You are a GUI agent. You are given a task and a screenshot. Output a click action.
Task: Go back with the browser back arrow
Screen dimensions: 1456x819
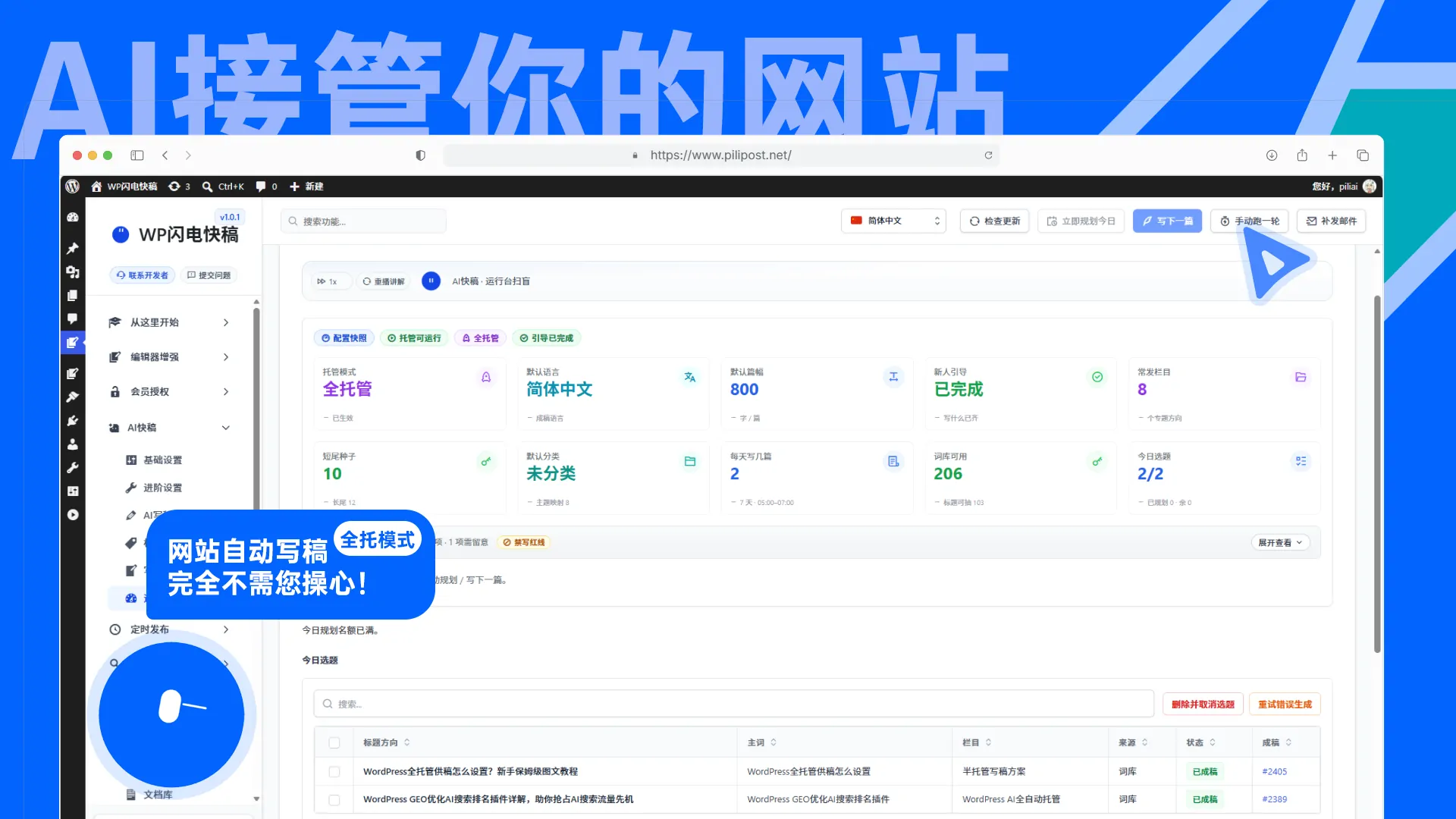click(x=165, y=155)
